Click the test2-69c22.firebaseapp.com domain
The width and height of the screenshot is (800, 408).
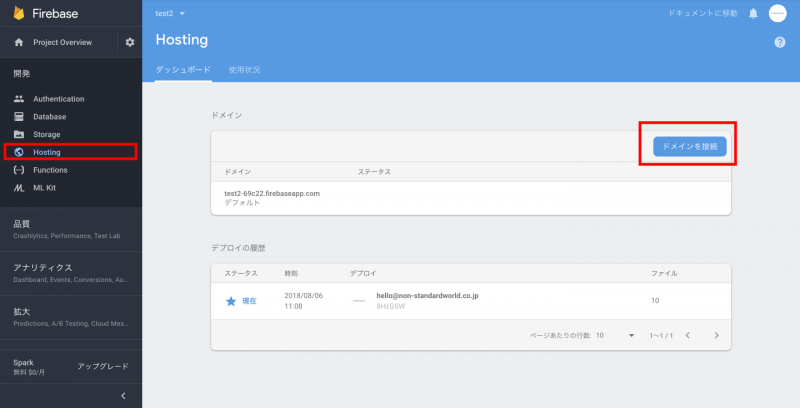point(272,193)
